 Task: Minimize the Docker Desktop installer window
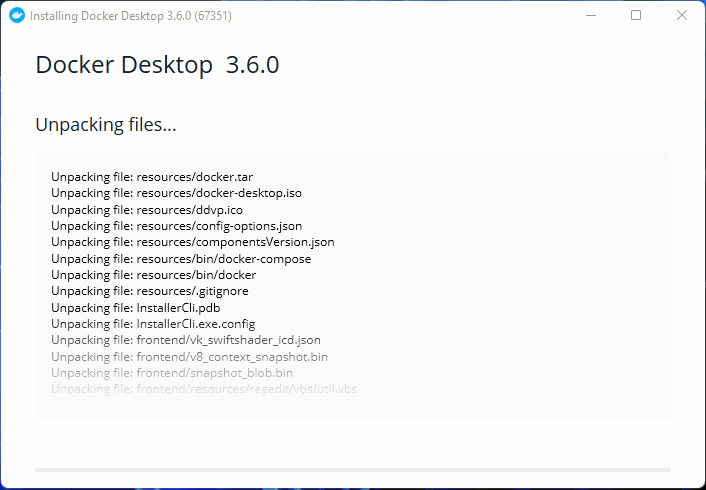pos(591,15)
